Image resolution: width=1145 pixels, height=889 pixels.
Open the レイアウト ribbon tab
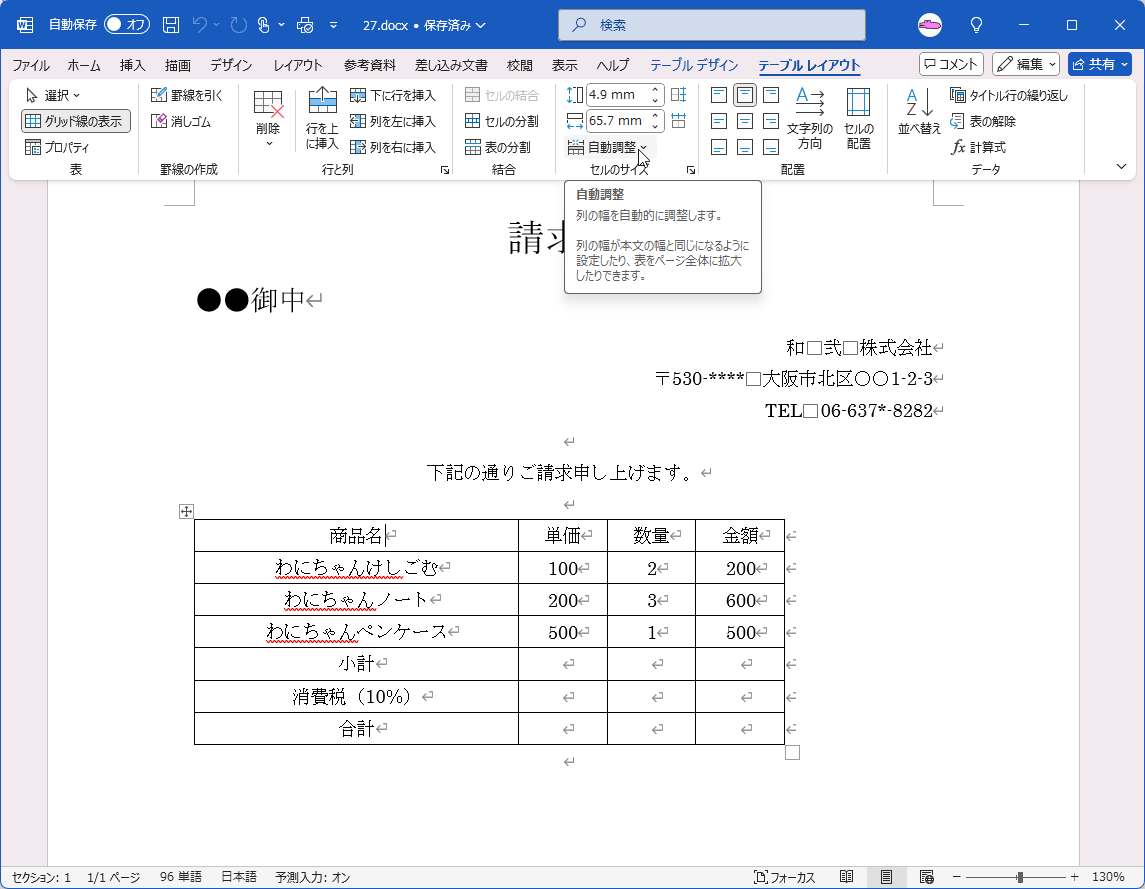[298, 65]
